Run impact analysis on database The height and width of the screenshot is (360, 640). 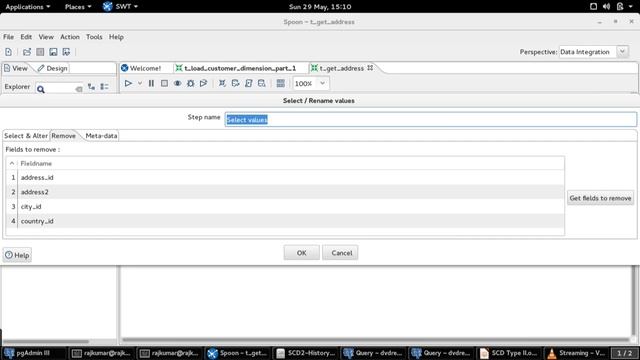pyautogui.click(x=236, y=83)
